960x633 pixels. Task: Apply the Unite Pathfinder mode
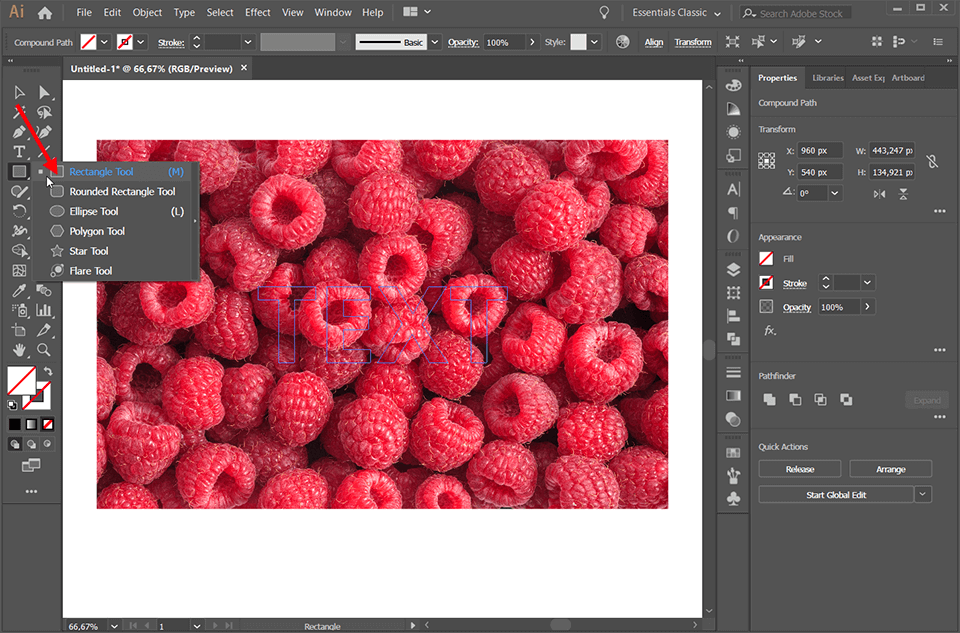coord(770,397)
